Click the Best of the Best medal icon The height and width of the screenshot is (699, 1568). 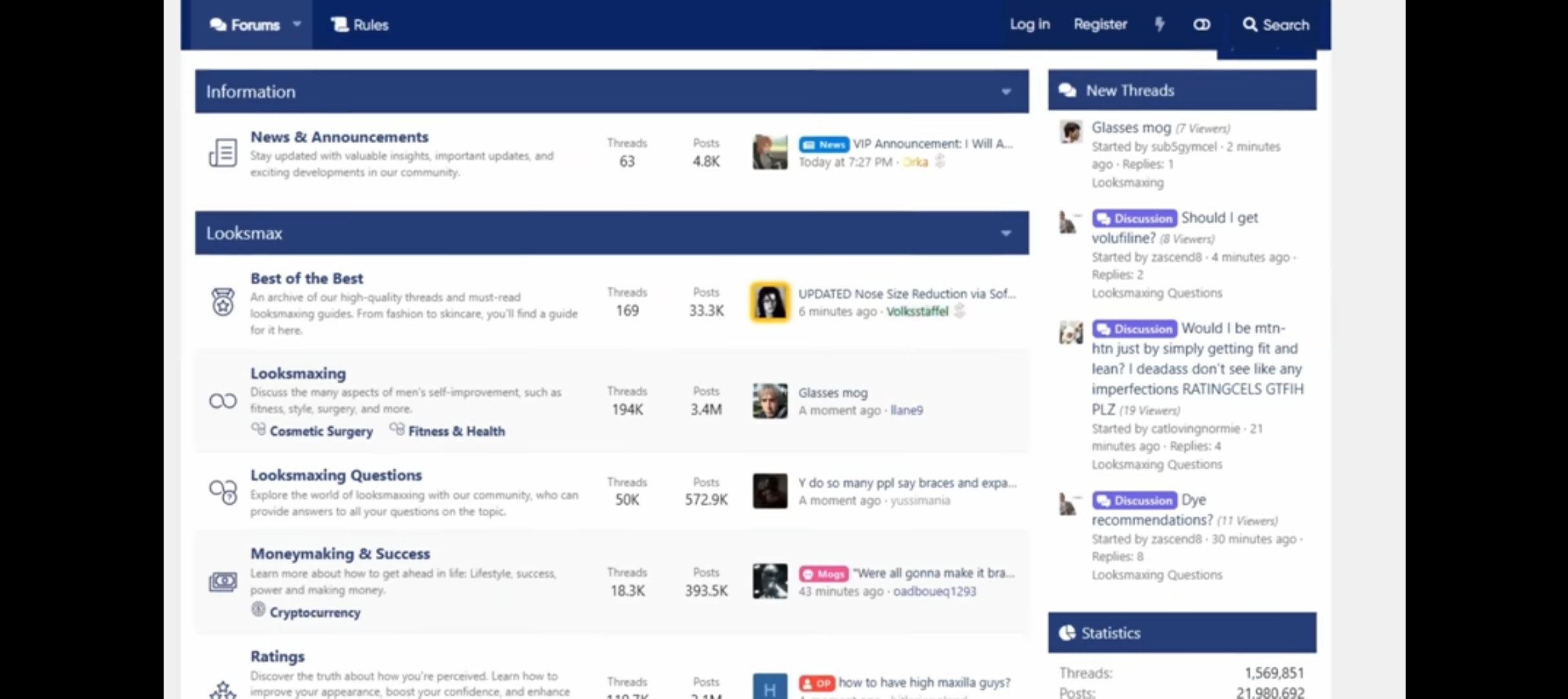point(223,302)
